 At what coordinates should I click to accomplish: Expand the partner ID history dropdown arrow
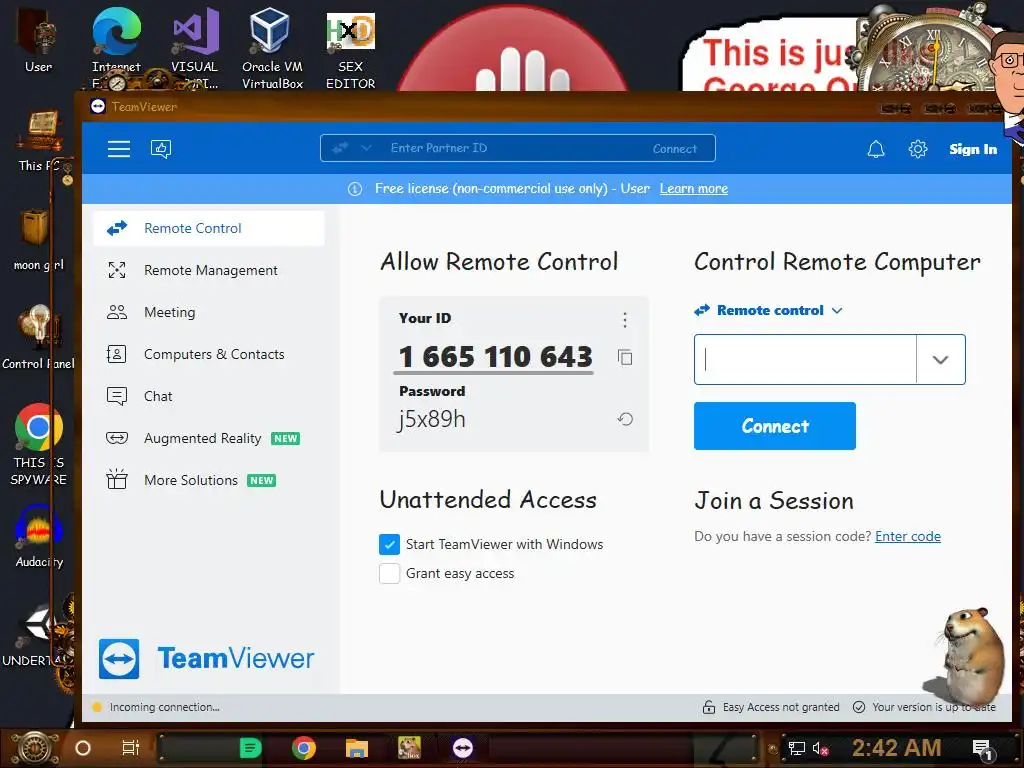[940, 360]
